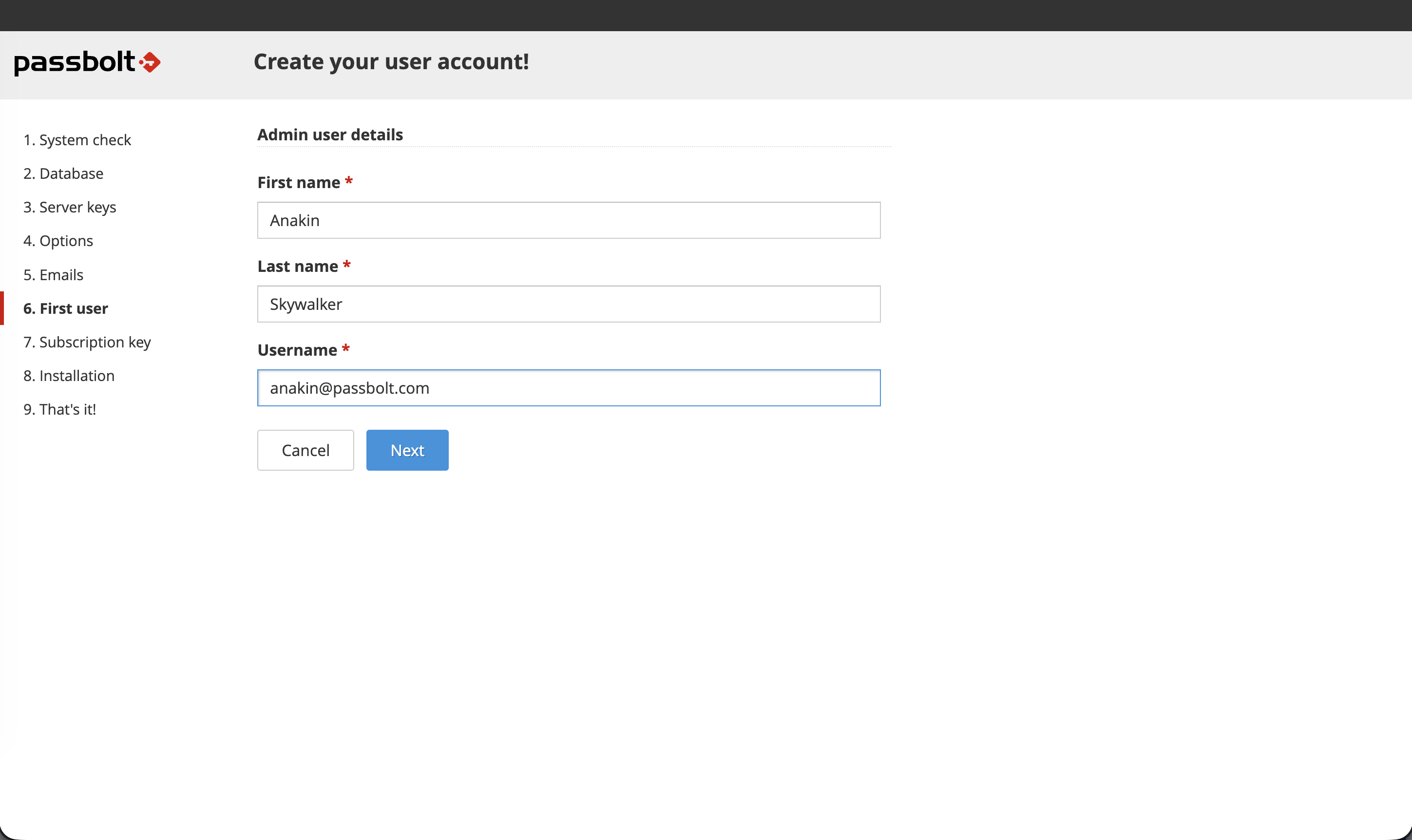Click the Create your user account! title
The height and width of the screenshot is (840, 1412).
[391, 62]
